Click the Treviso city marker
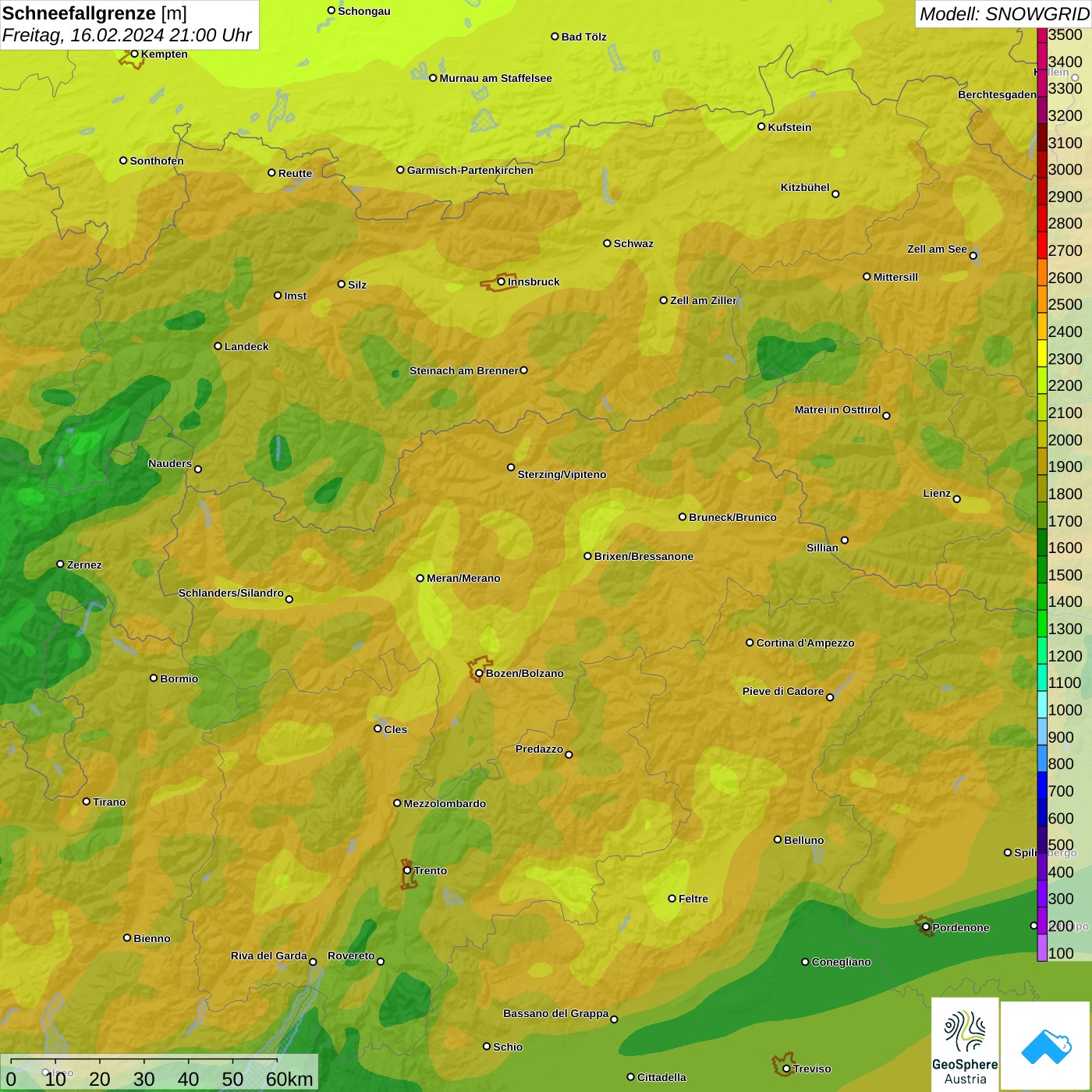Screen dimensions: 1092x1092 (x=786, y=1069)
